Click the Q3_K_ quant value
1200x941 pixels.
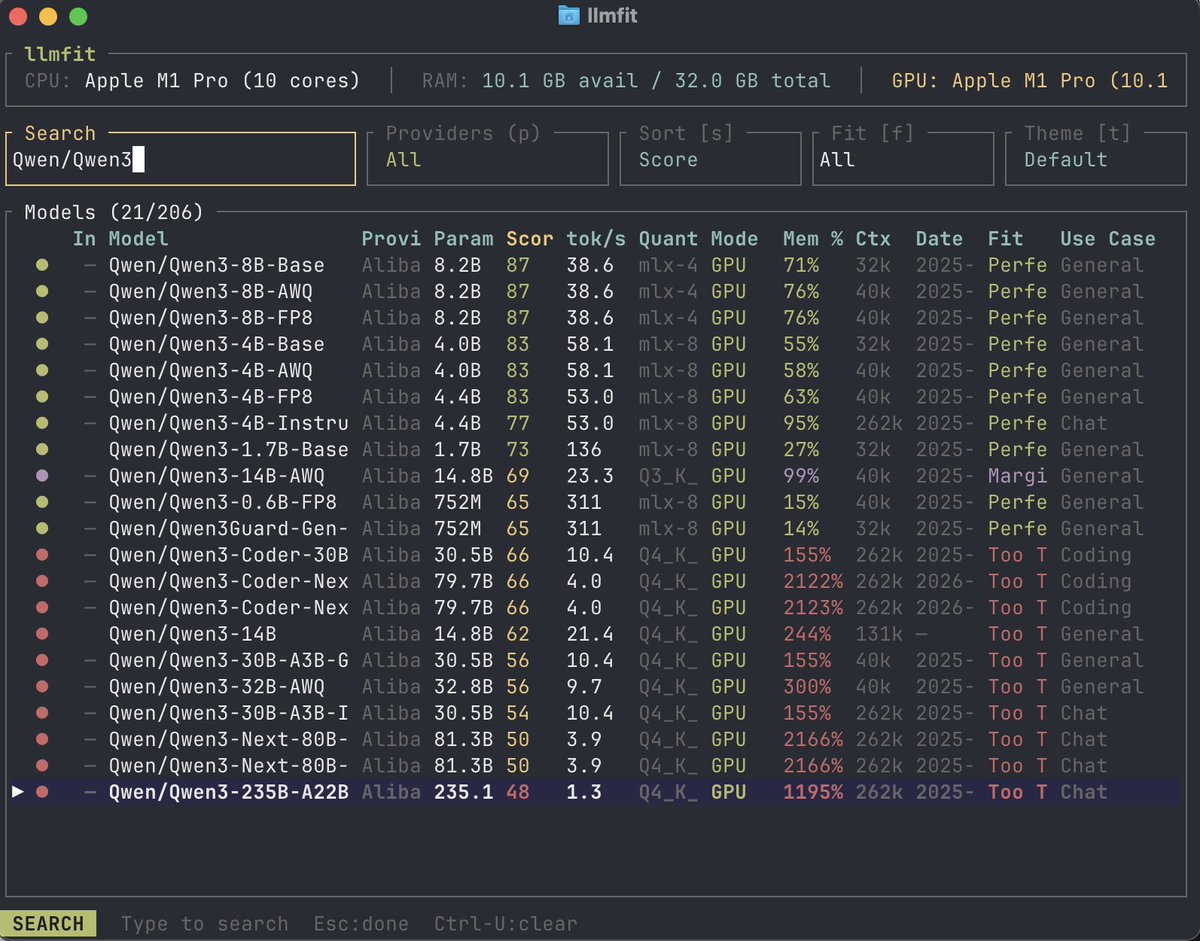click(x=668, y=476)
